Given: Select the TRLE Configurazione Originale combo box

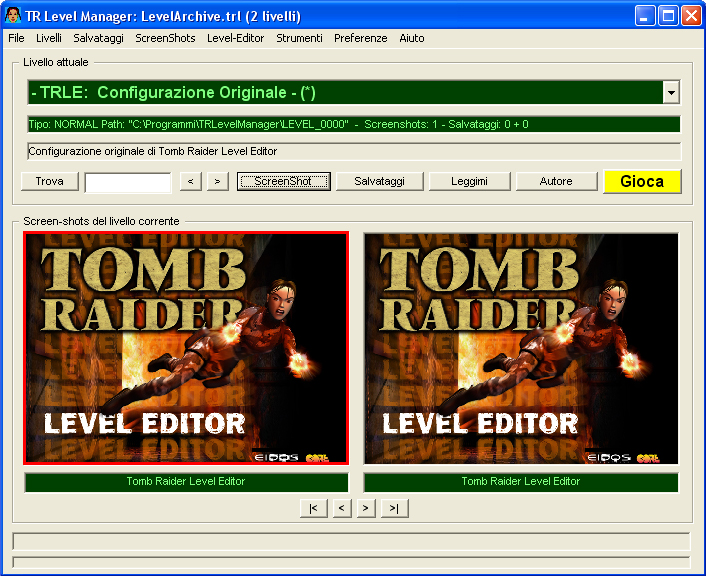Looking at the screenshot, I should 353,93.
